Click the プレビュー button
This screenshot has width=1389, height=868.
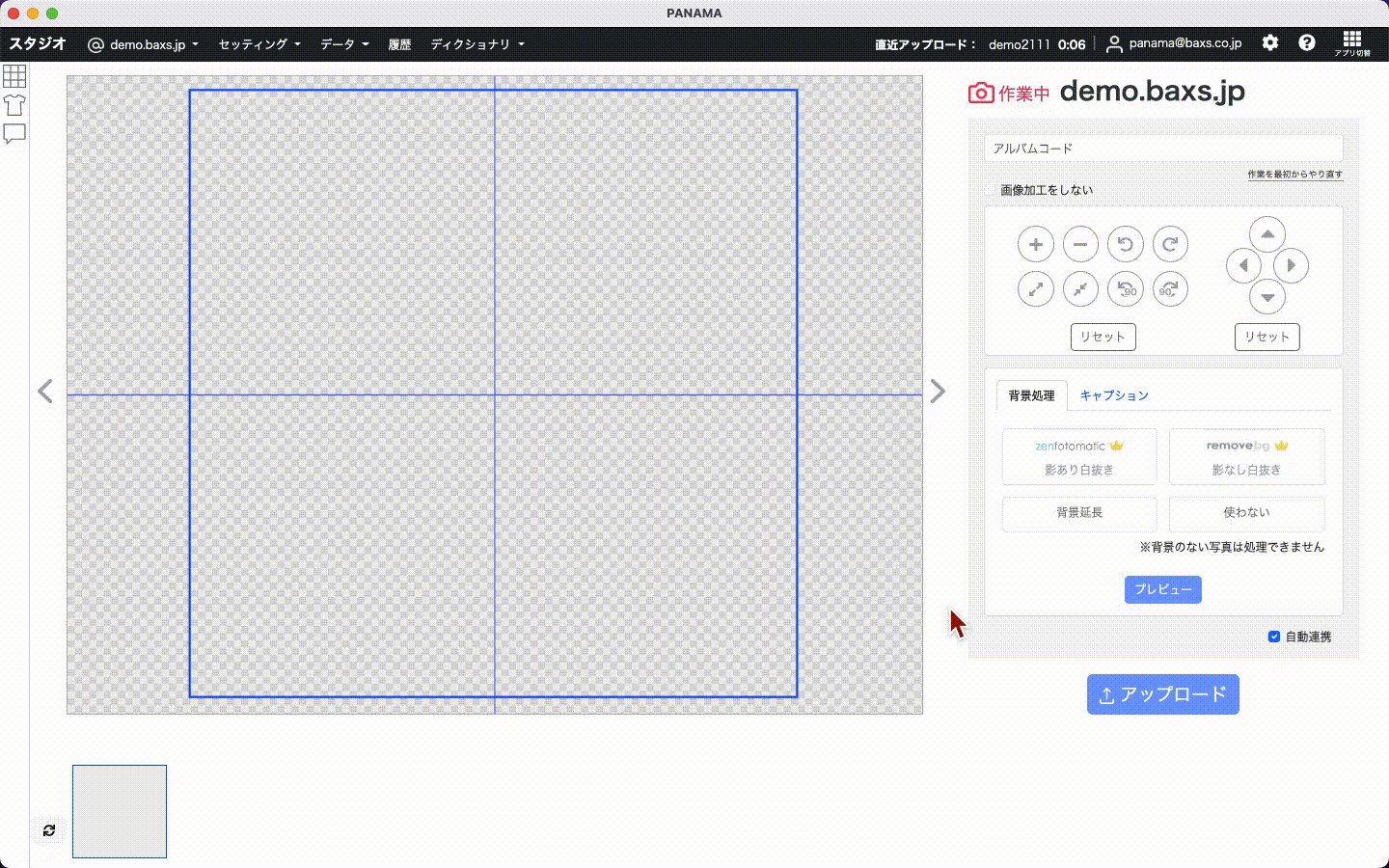point(1162,589)
